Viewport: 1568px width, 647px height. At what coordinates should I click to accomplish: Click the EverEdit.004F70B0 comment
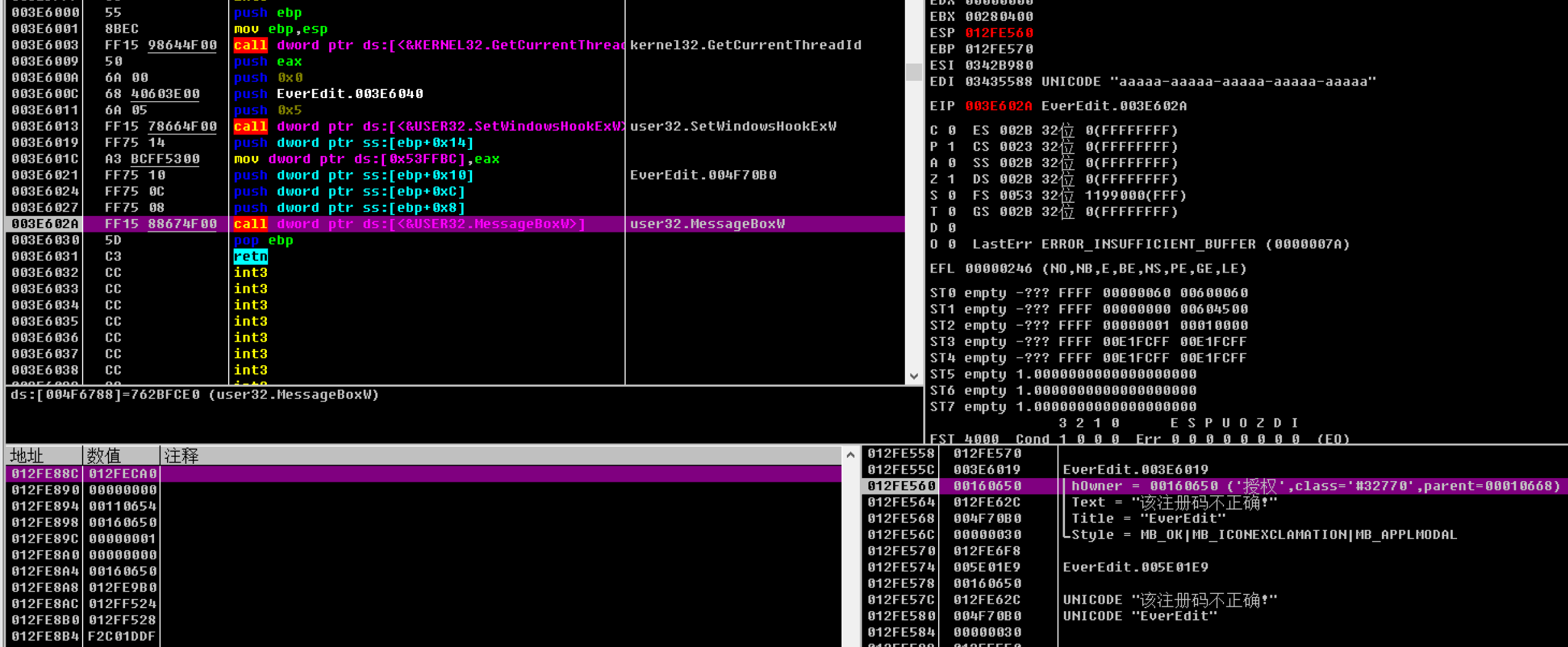pos(703,175)
